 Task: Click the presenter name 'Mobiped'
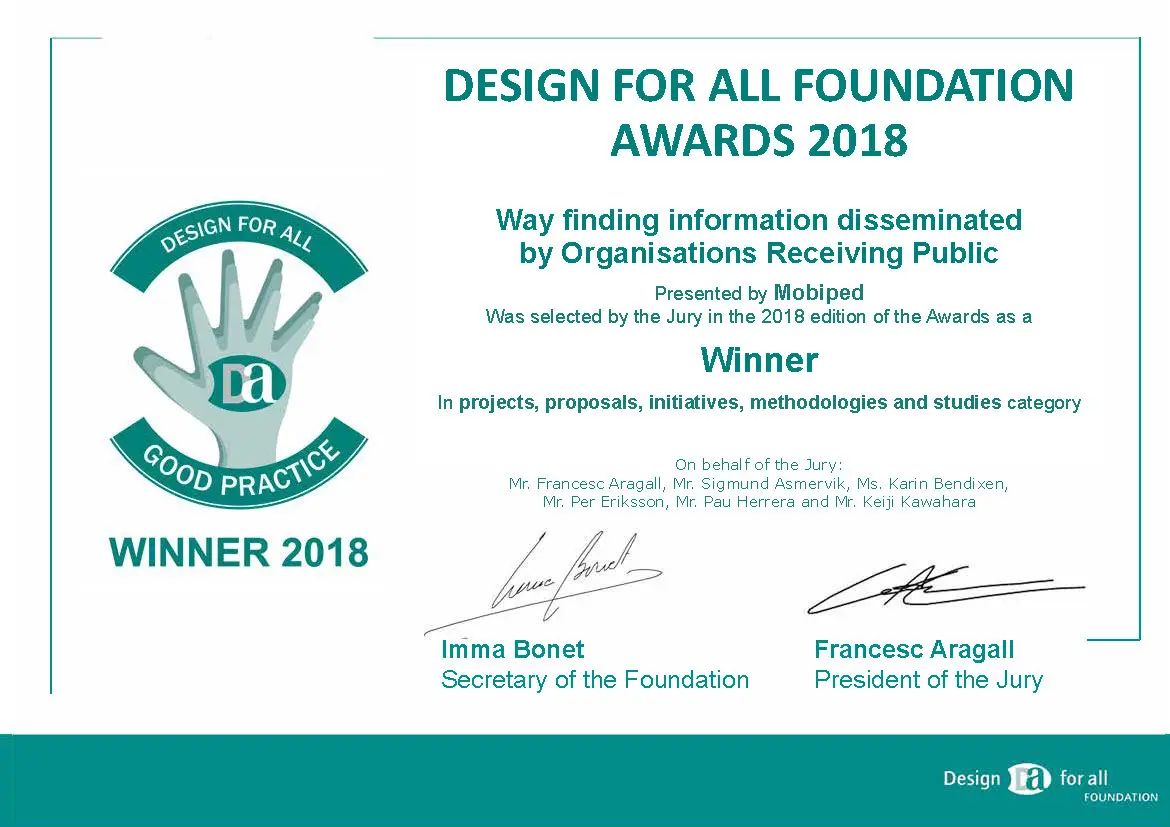(x=818, y=293)
